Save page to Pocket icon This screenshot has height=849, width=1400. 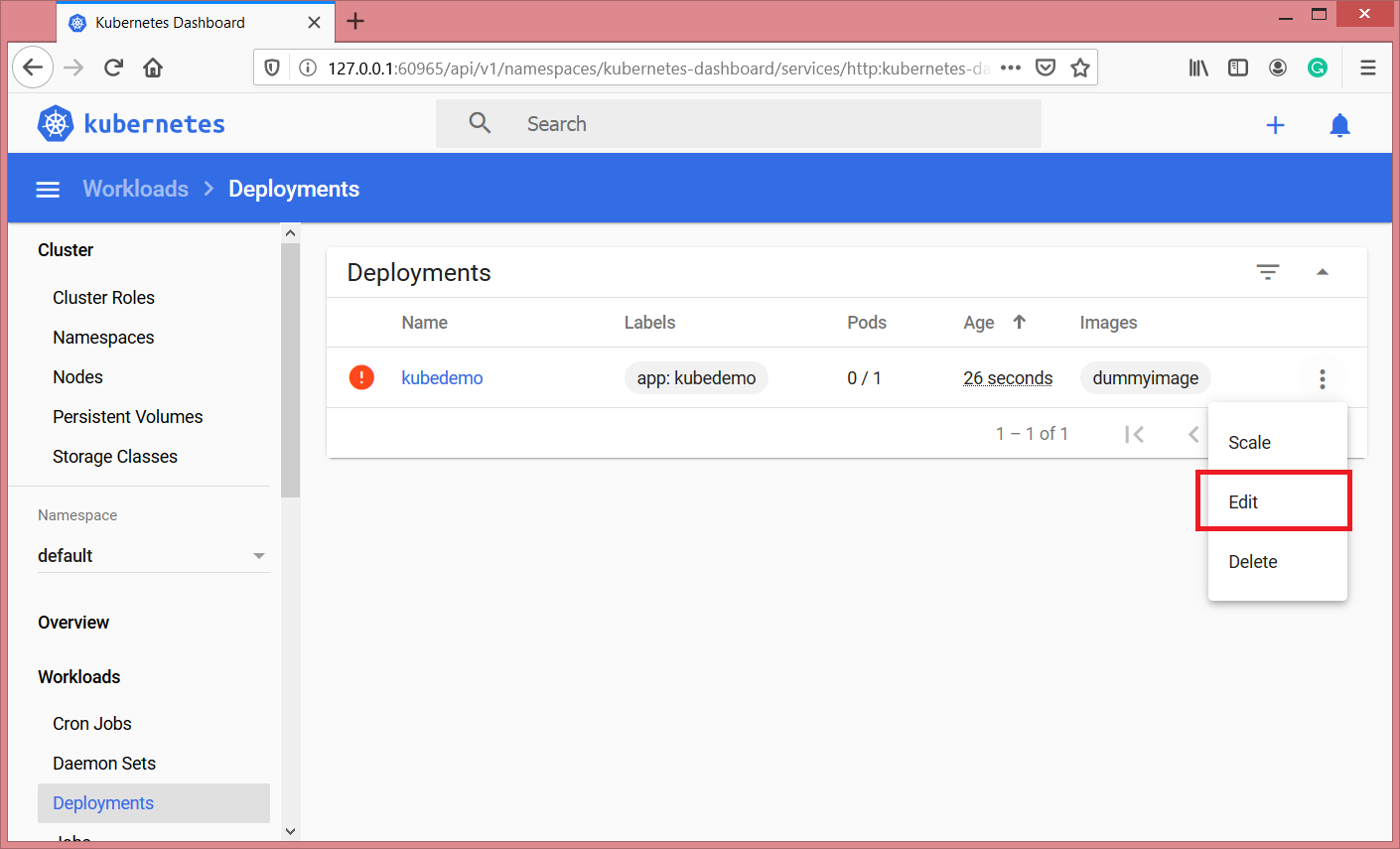click(x=1046, y=68)
